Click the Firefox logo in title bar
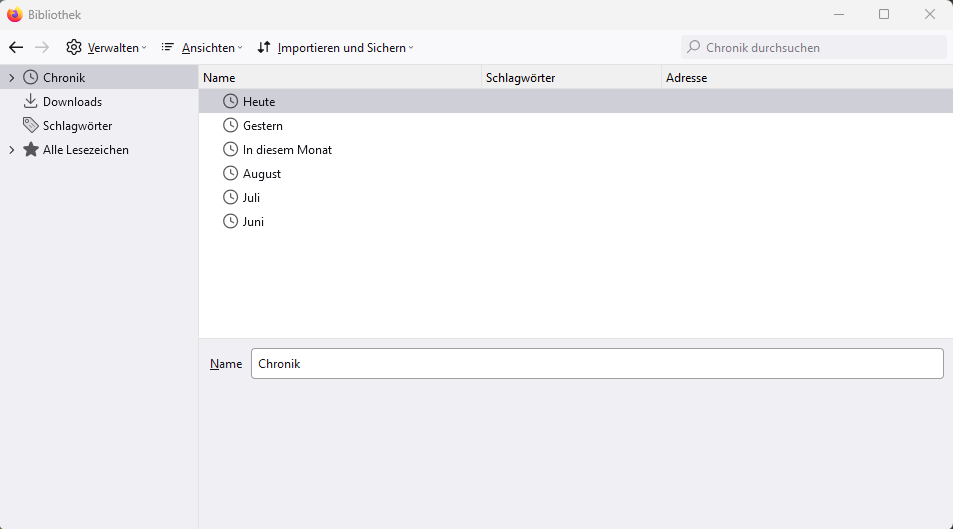The image size is (953, 529). click(x=15, y=14)
